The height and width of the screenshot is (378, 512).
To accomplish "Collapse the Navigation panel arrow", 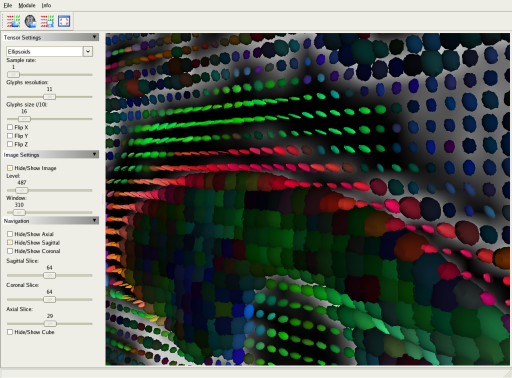I will point(95,220).
